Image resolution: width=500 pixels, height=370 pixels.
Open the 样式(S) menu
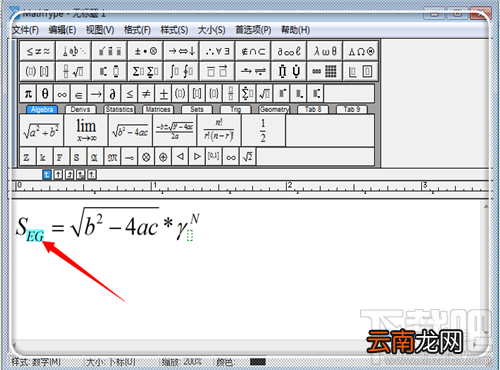[174, 30]
